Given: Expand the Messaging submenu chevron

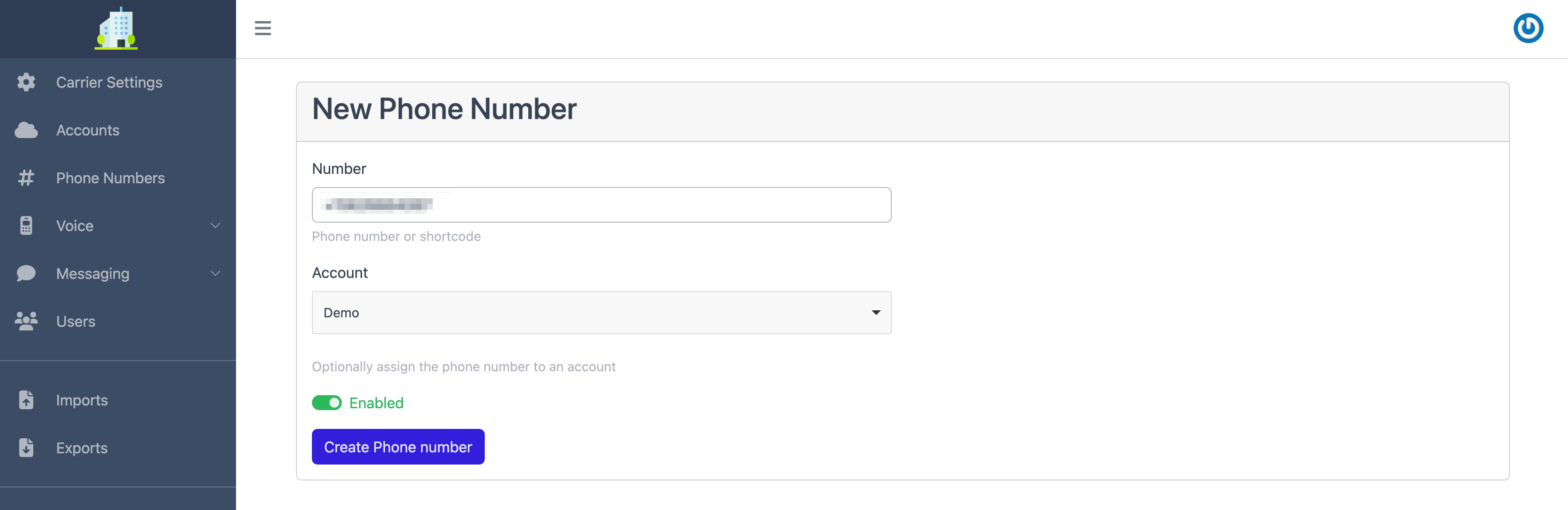Looking at the screenshot, I should point(215,274).
